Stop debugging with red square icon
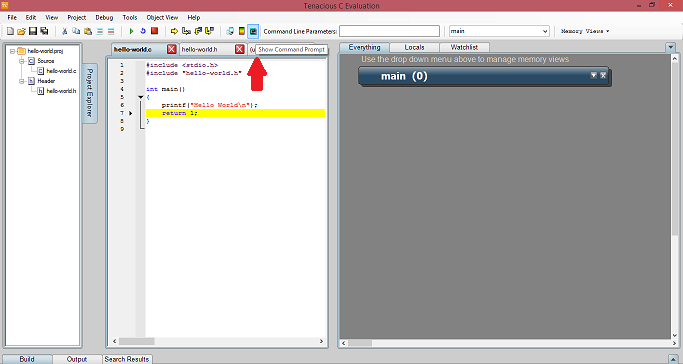 click(x=154, y=31)
